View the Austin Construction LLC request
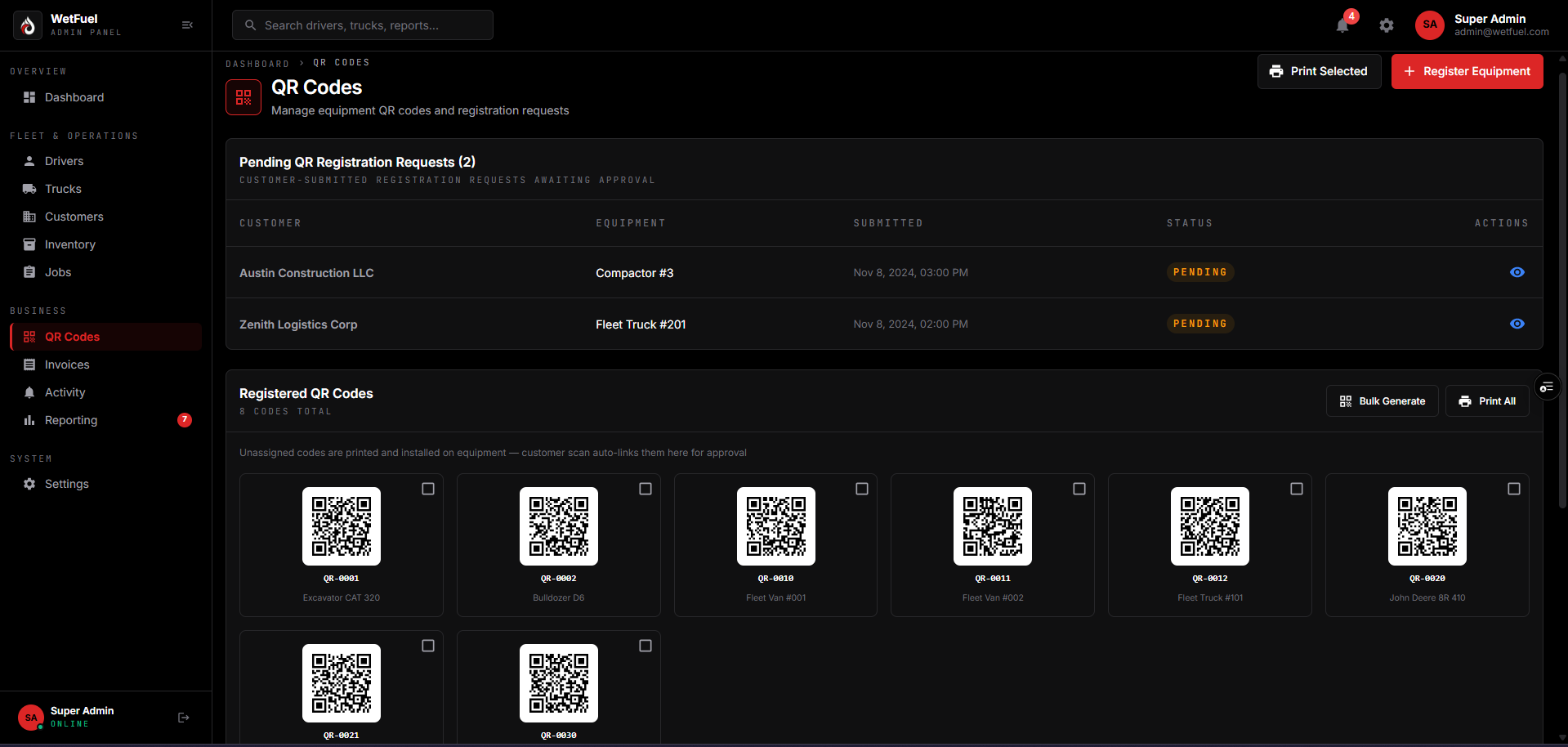1568x747 pixels. (x=1517, y=272)
